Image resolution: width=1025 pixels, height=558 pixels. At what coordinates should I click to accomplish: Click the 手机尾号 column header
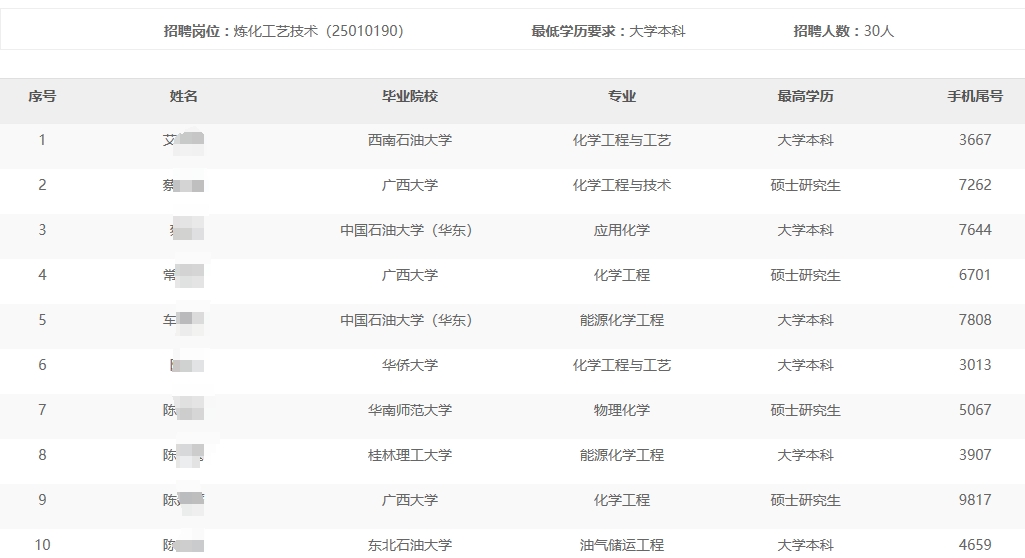975,97
